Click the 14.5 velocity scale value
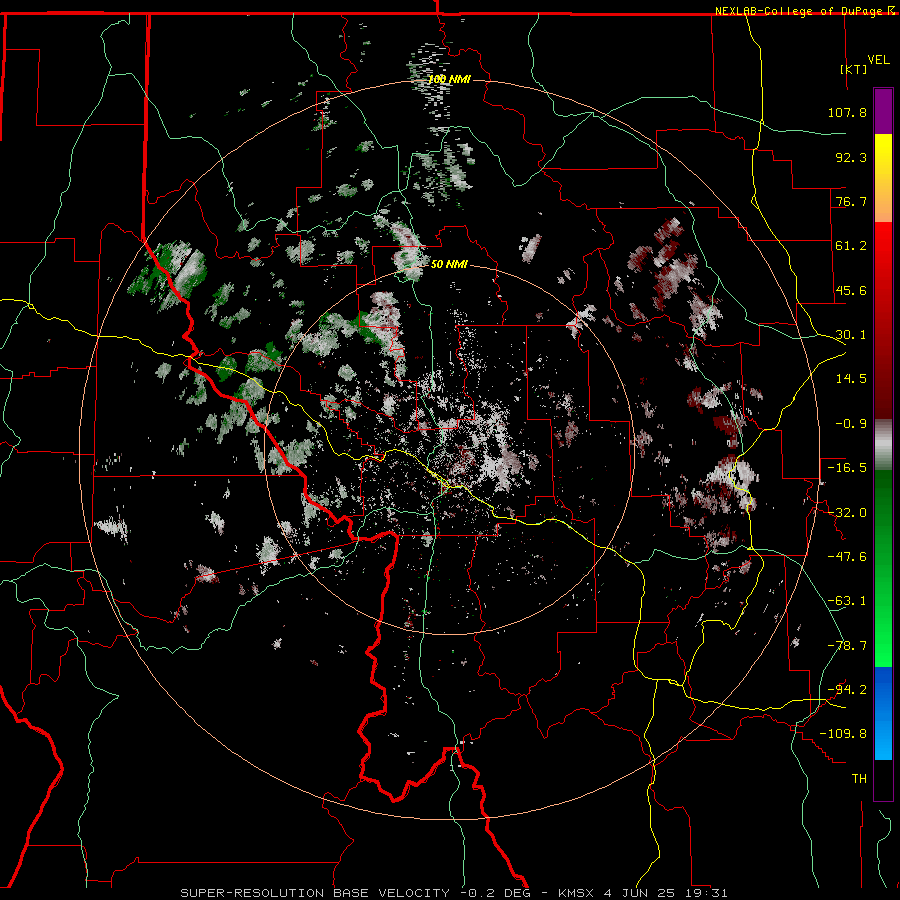 pyautogui.click(x=851, y=379)
